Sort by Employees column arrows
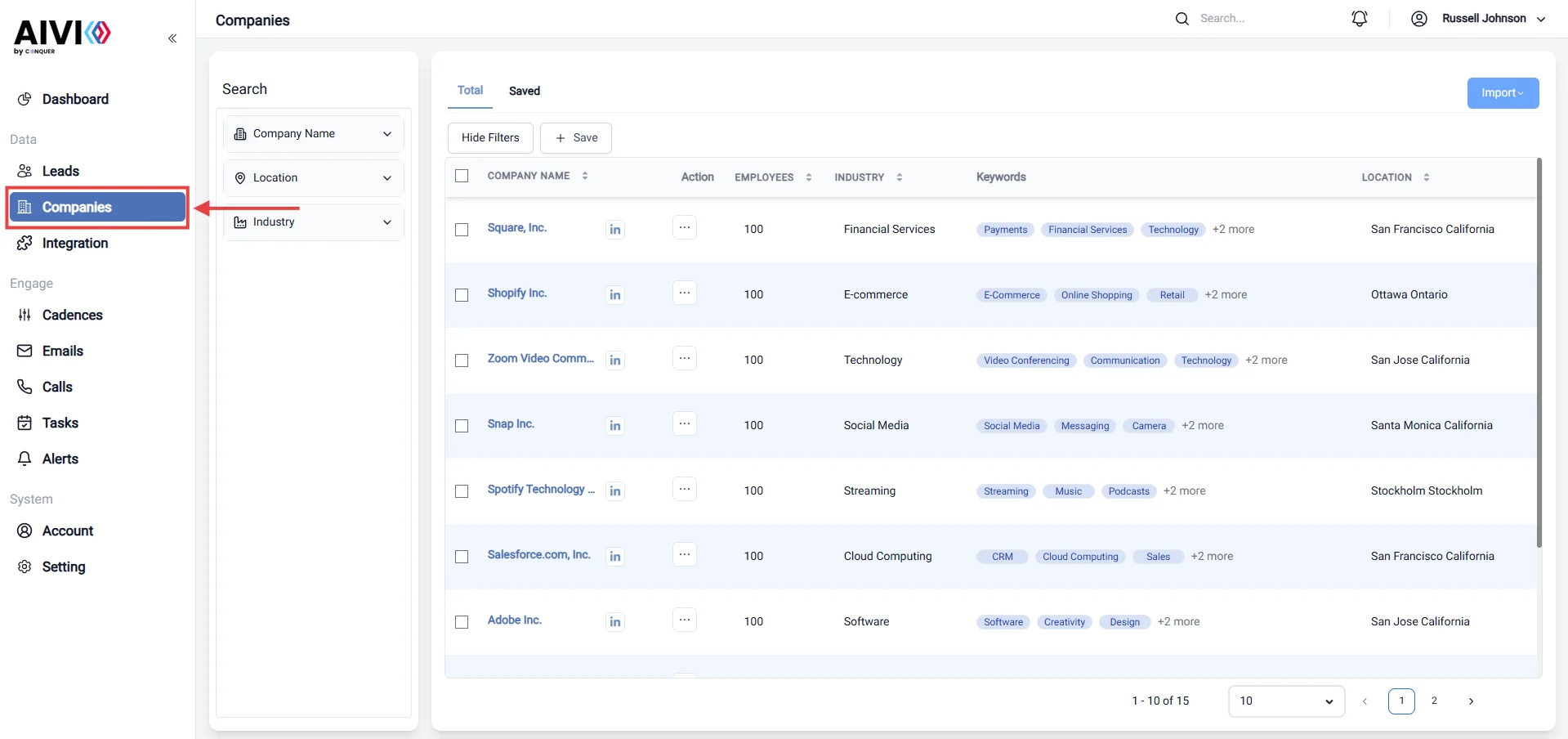 [809, 177]
